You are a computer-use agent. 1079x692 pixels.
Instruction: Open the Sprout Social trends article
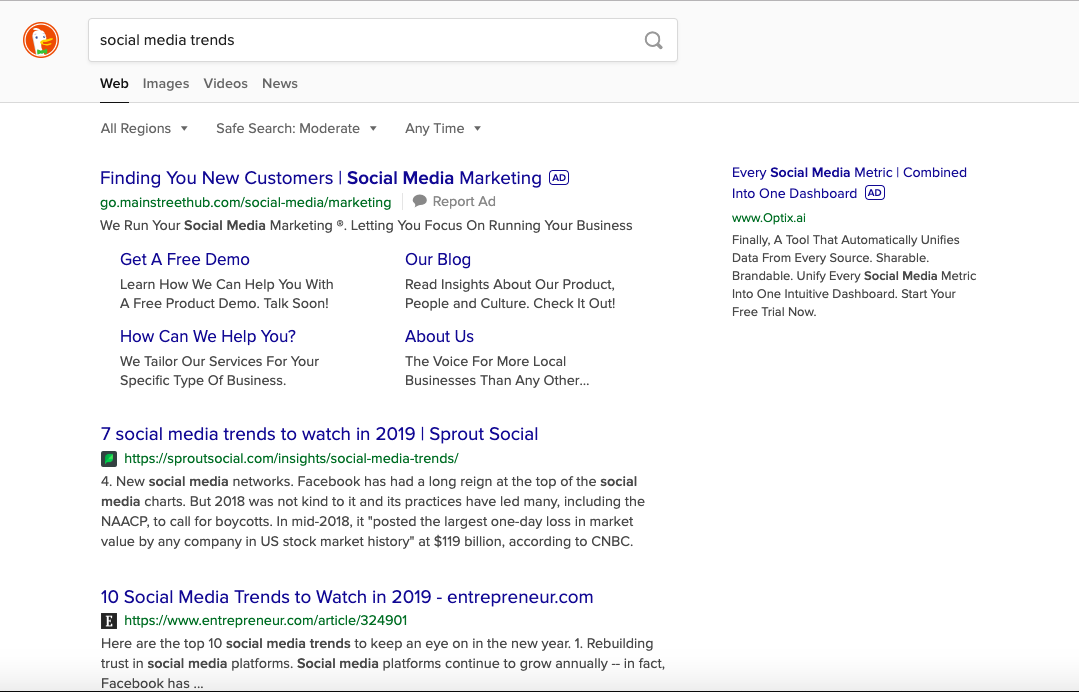[x=318, y=434]
